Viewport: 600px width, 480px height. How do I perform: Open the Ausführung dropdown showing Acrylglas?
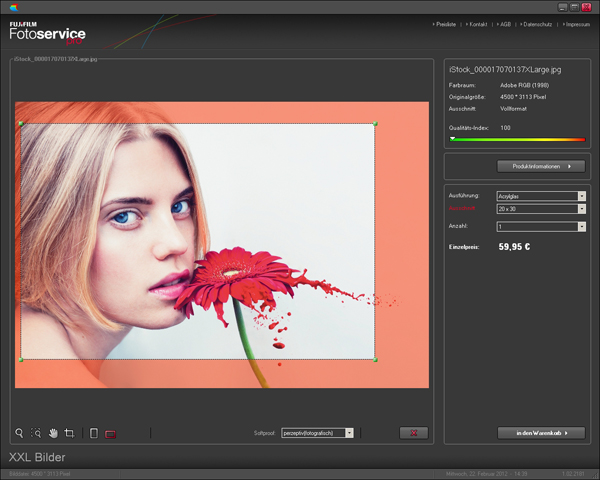click(x=540, y=196)
